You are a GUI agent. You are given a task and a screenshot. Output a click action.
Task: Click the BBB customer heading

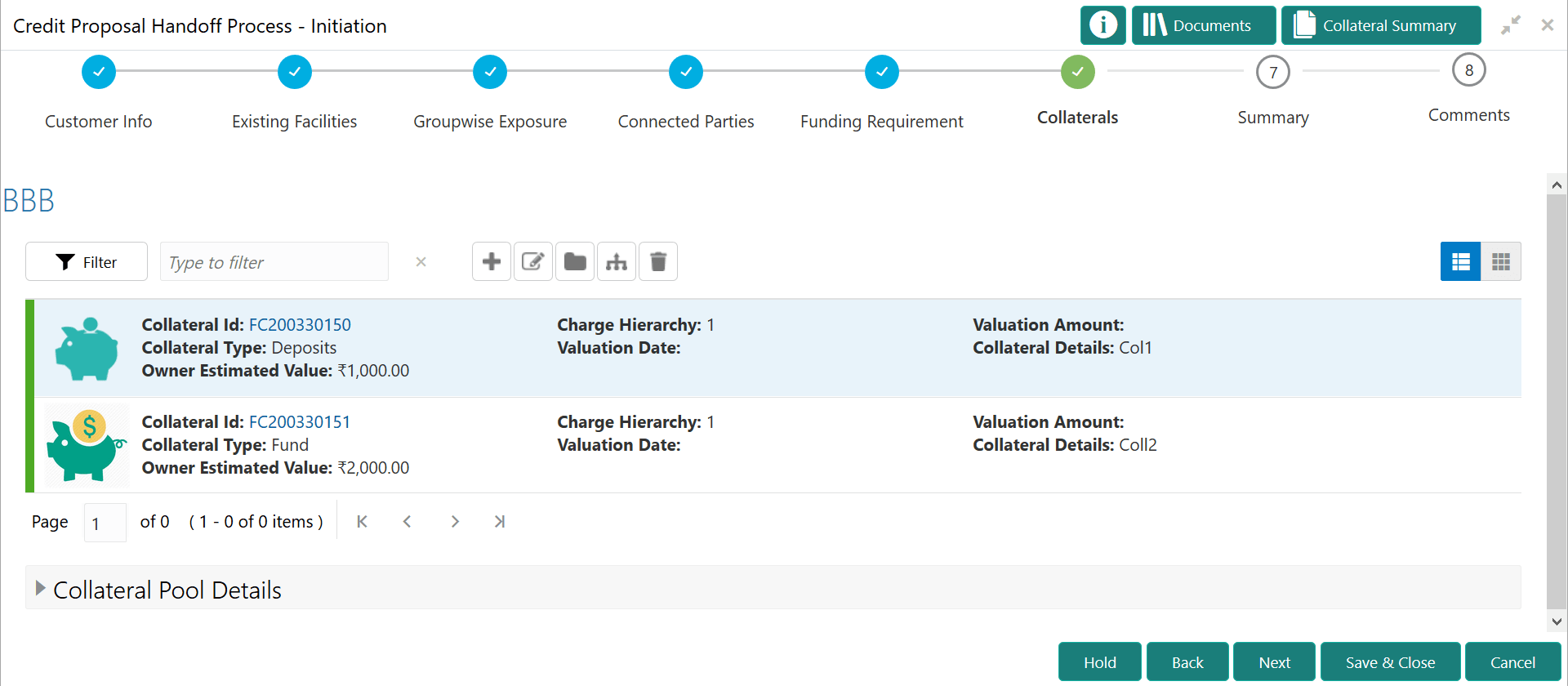[x=29, y=201]
